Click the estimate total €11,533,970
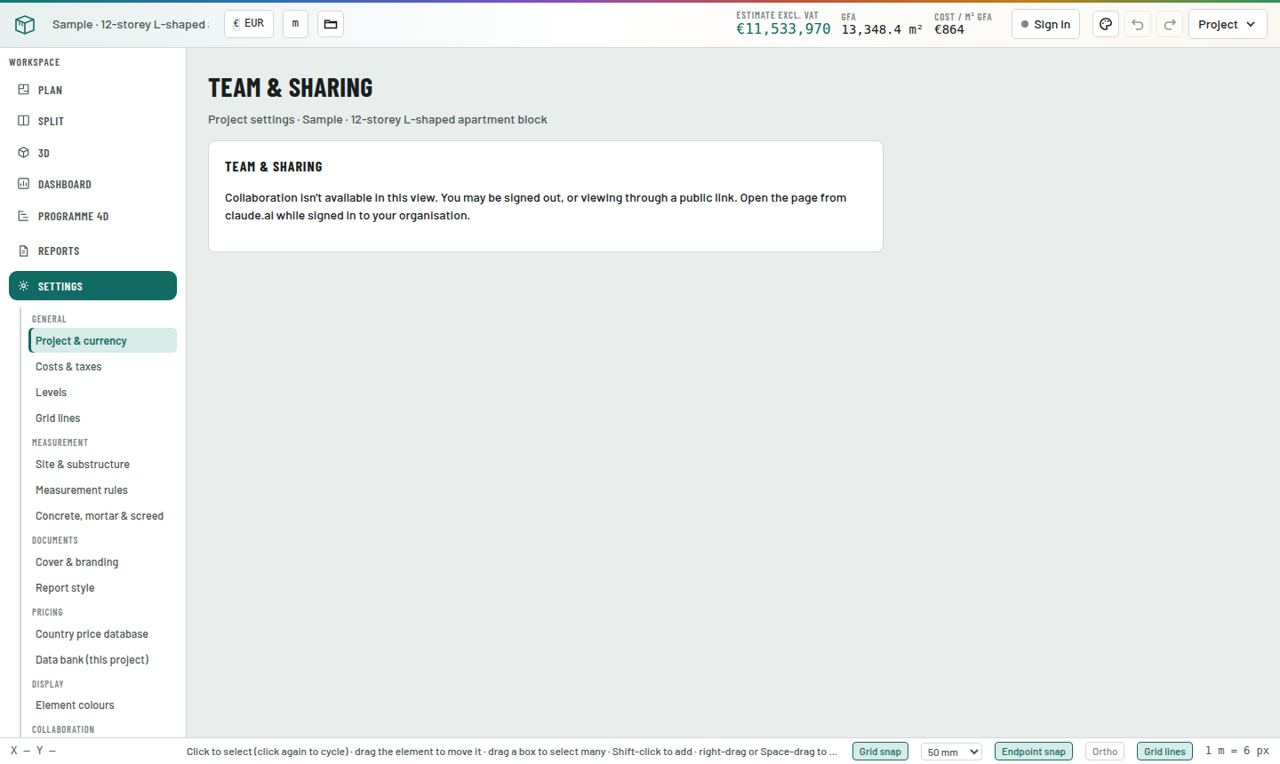1280x764 pixels. (x=783, y=30)
